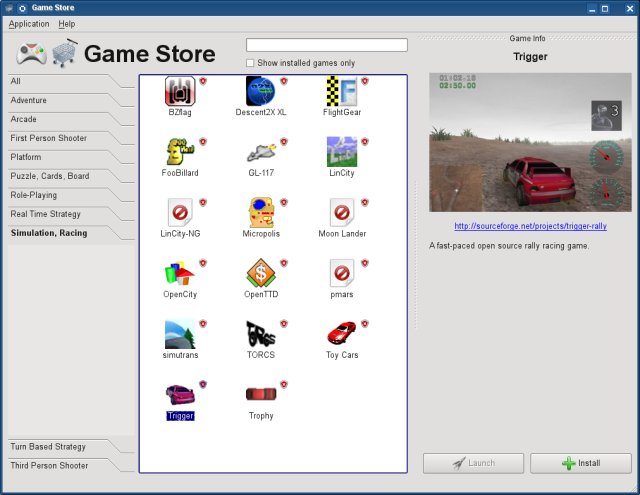This screenshot has width=640, height=495.
Task: Pick the Toy Cars game icon
Action: pos(341,333)
